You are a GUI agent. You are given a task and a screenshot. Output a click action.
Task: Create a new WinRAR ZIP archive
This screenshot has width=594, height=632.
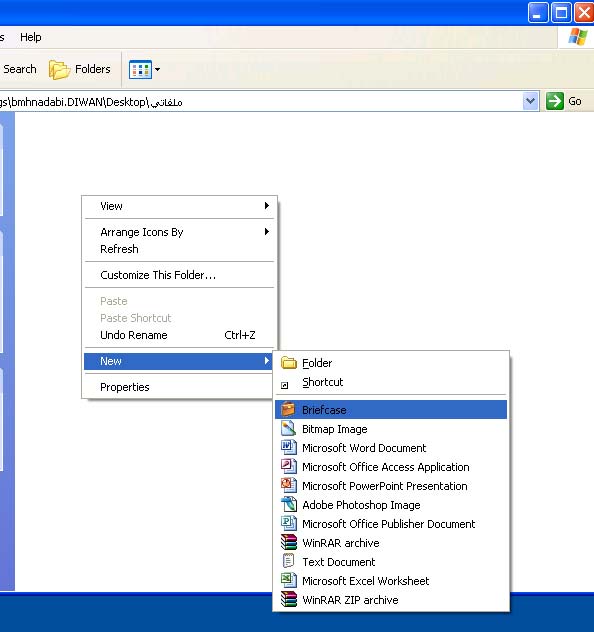coord(390,600)
